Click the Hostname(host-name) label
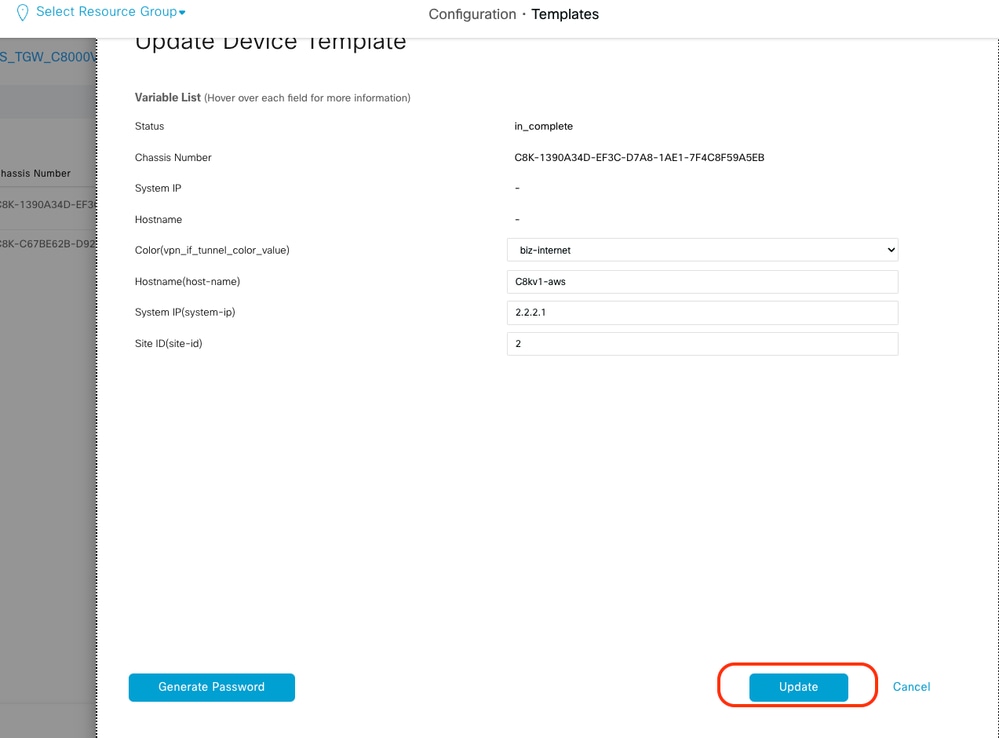Viewport: 999px width, 738px height. point(187,281)
